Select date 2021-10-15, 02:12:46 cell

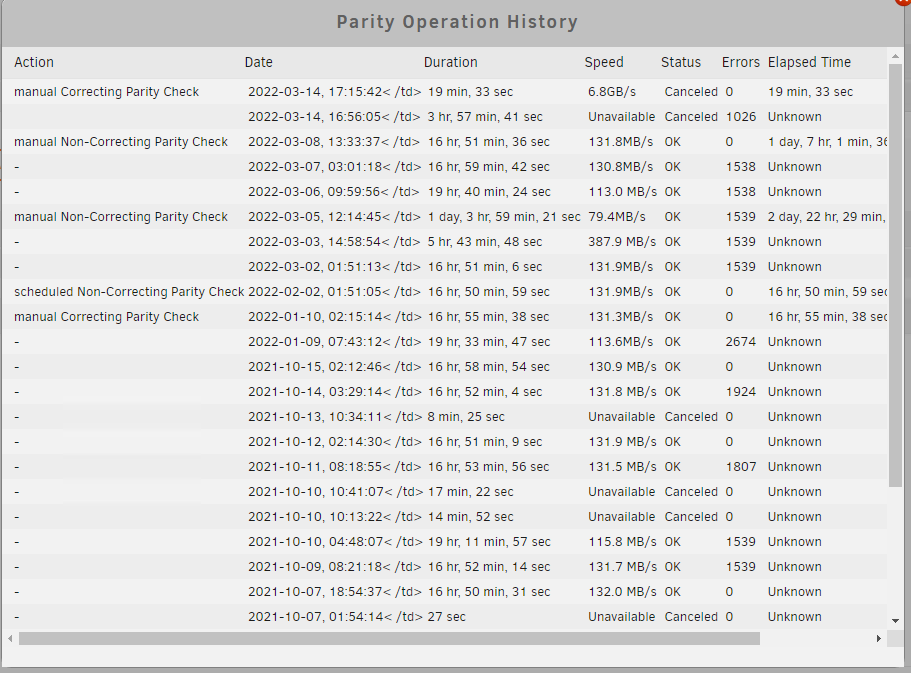pos(334,367)
